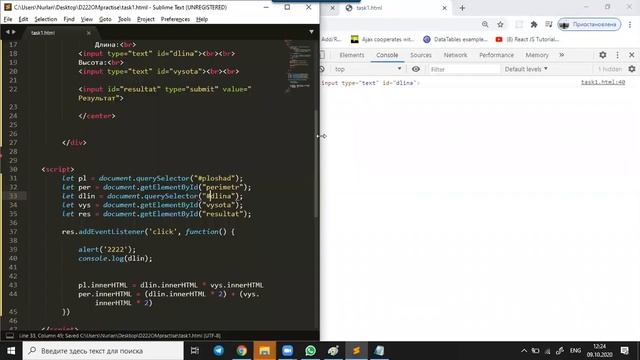Expand more DevTools tabs chevron
This screenshot has width=640, height=360.
point(562,55)
